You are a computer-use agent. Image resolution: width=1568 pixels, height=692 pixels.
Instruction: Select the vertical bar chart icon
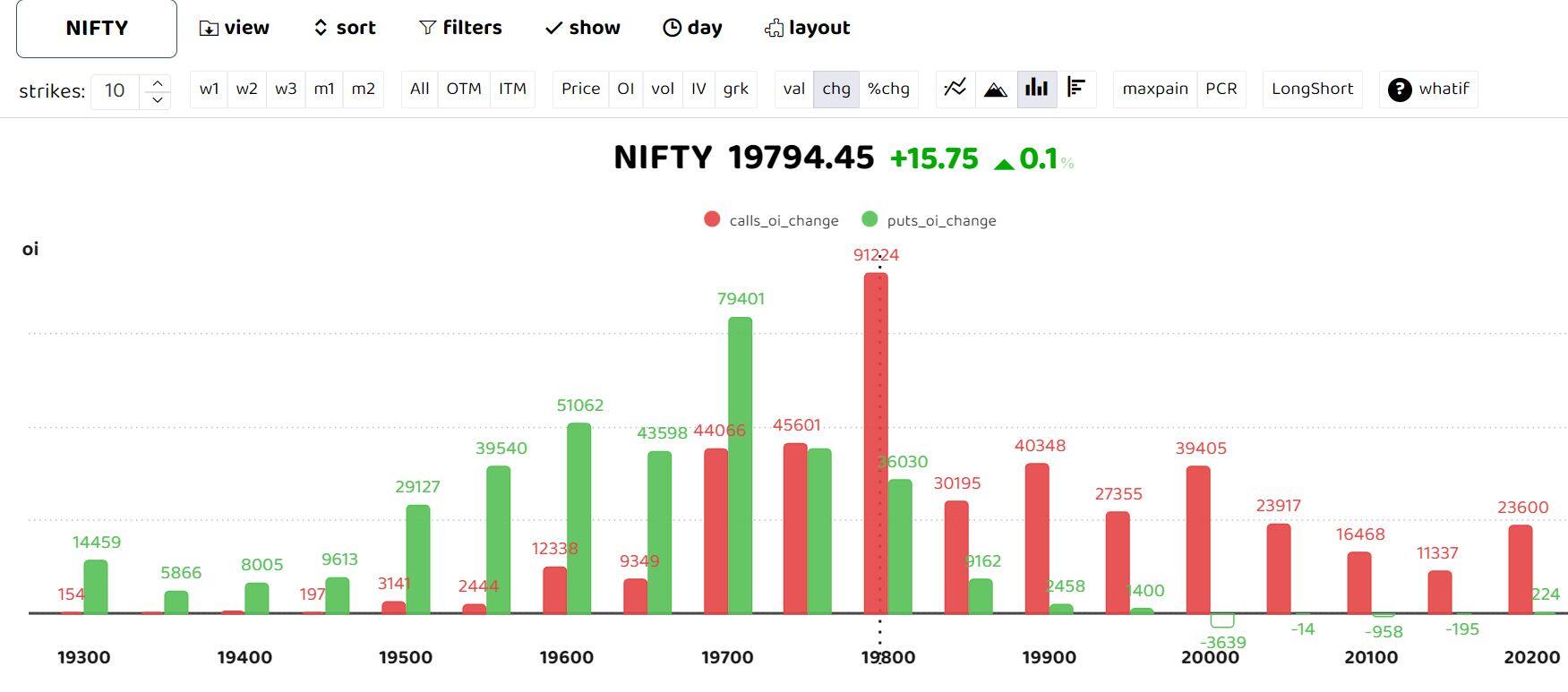pyautogui.click(x=1037, y=89)
